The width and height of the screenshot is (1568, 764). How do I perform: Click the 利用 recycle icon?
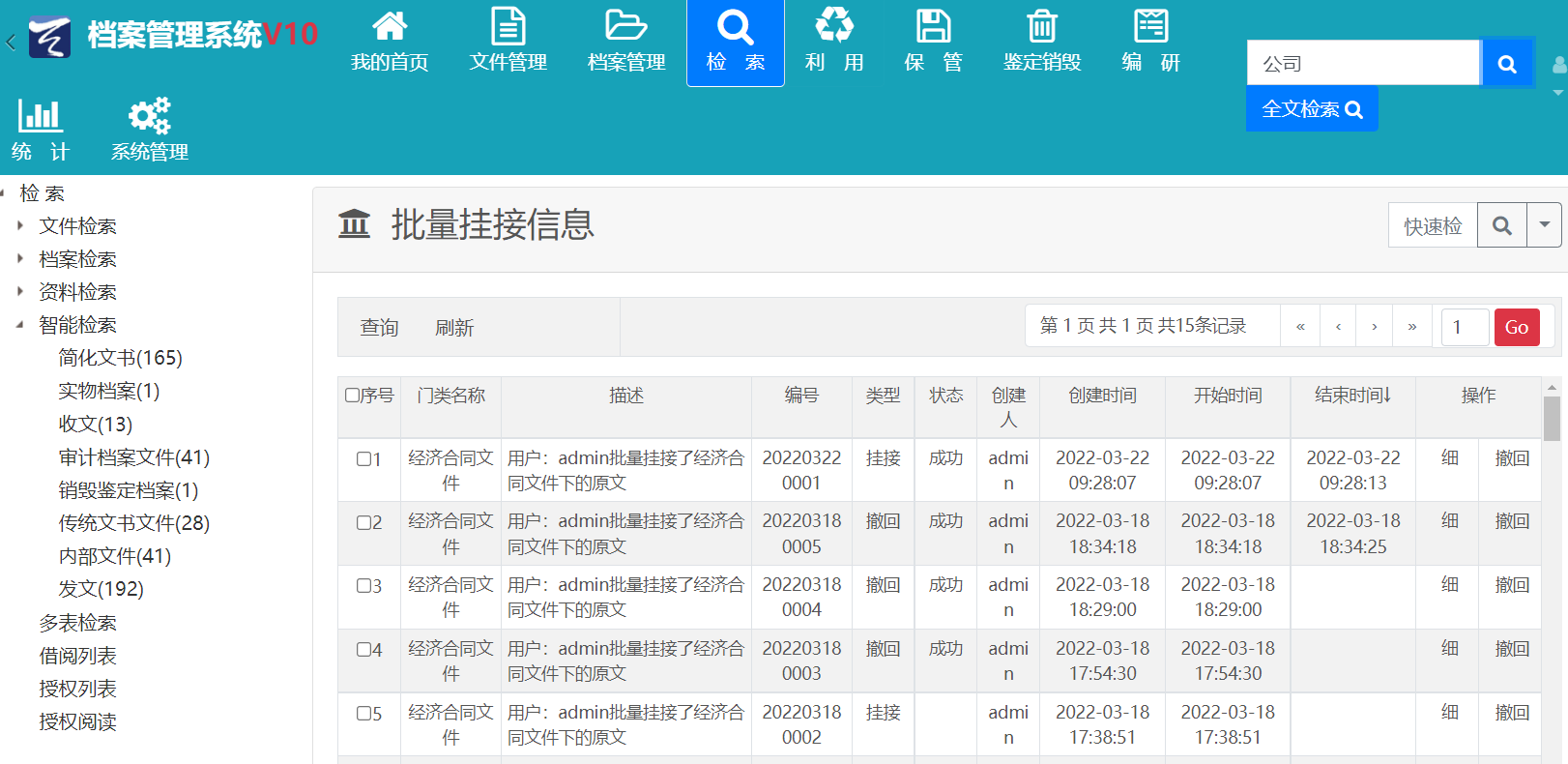pos(833,27)
